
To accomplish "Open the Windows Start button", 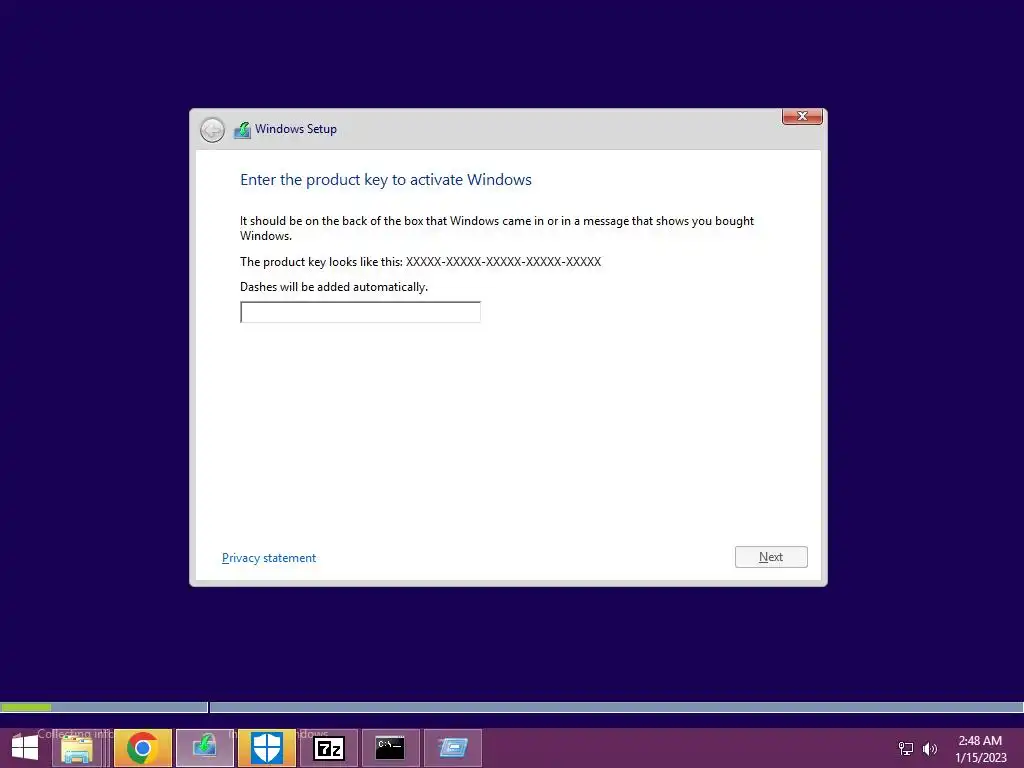I will pyautogui.click(x=25, y=748).
